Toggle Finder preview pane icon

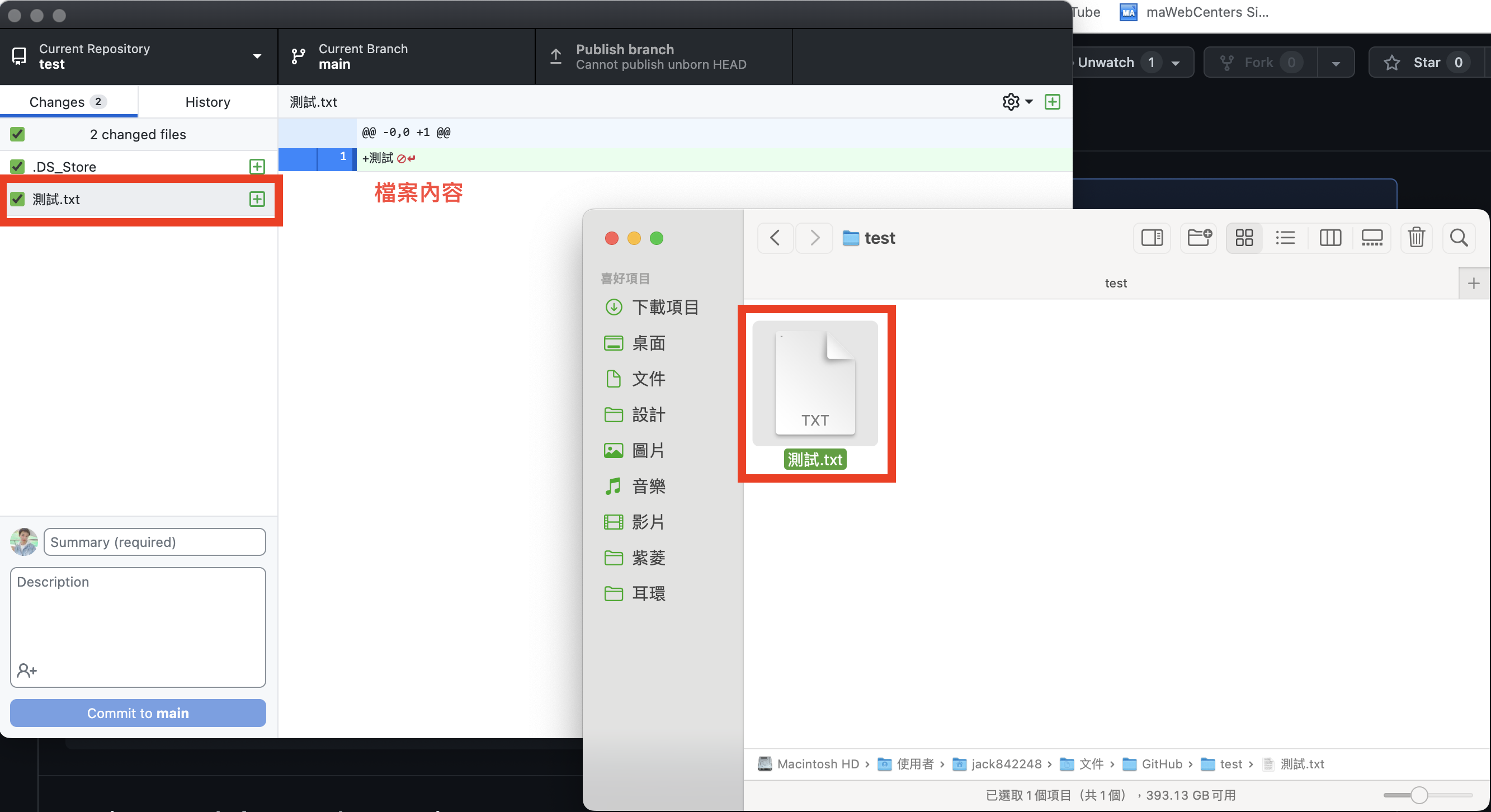pos(1152,238)
